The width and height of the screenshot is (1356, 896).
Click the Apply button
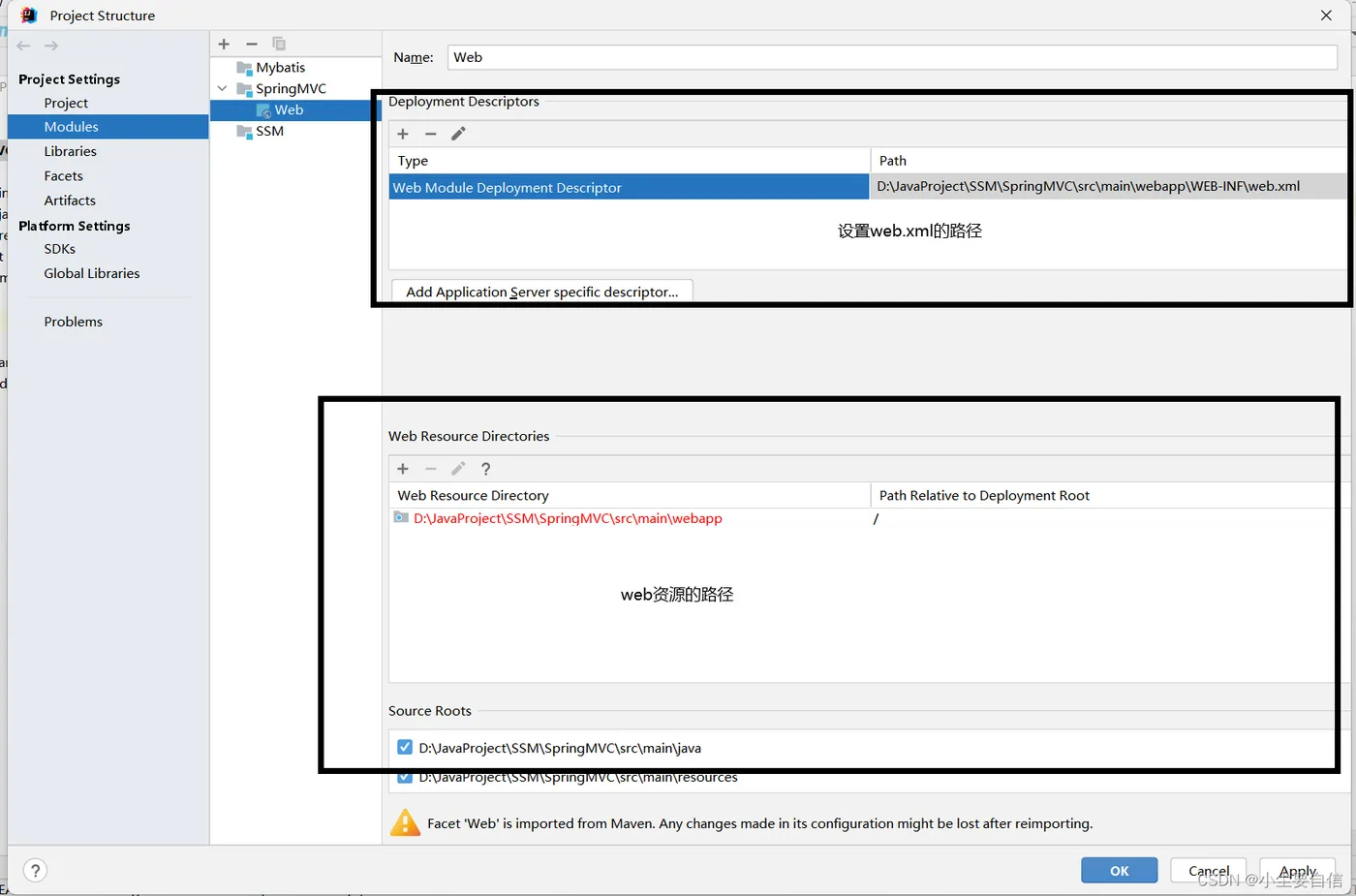(1298, 871)
